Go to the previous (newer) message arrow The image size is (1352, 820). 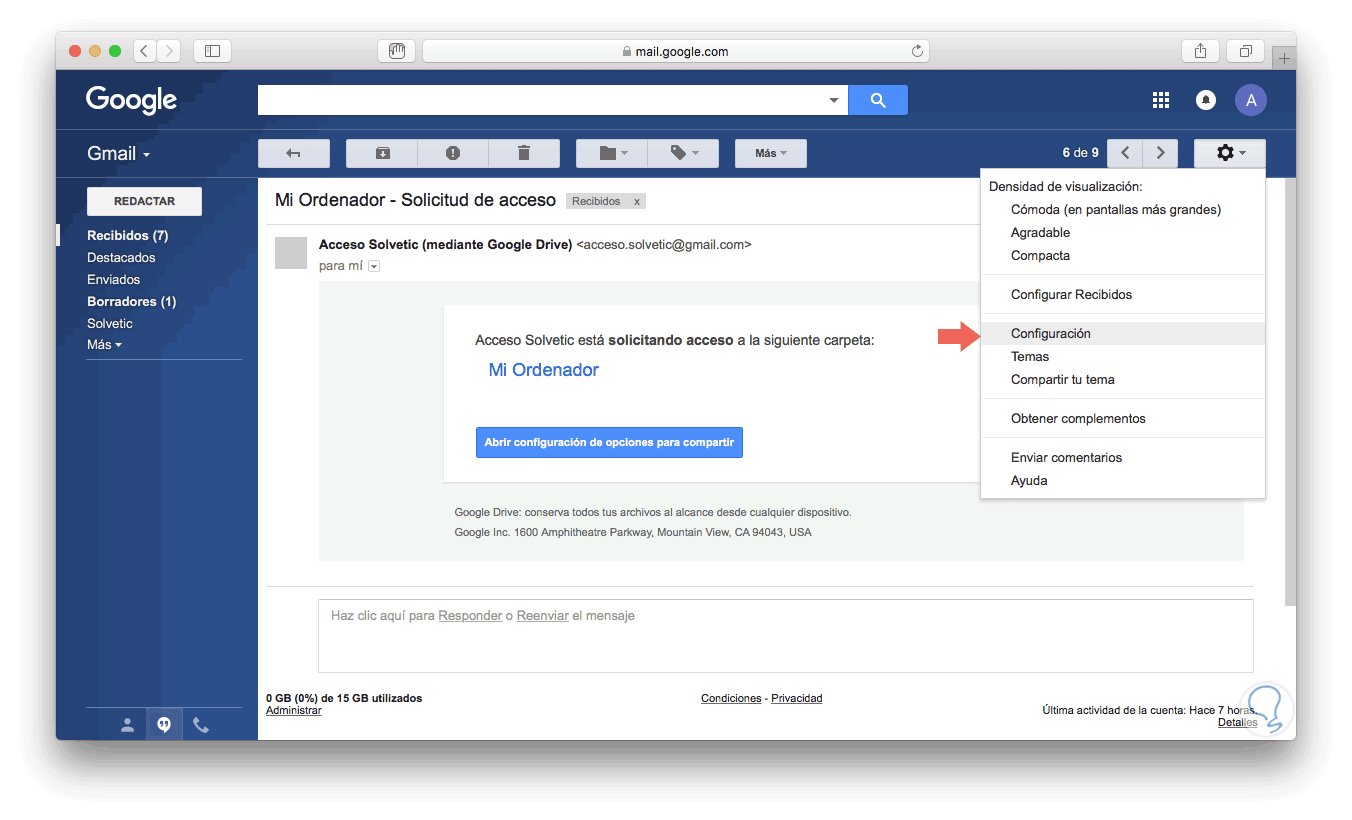pos(1125,153)
